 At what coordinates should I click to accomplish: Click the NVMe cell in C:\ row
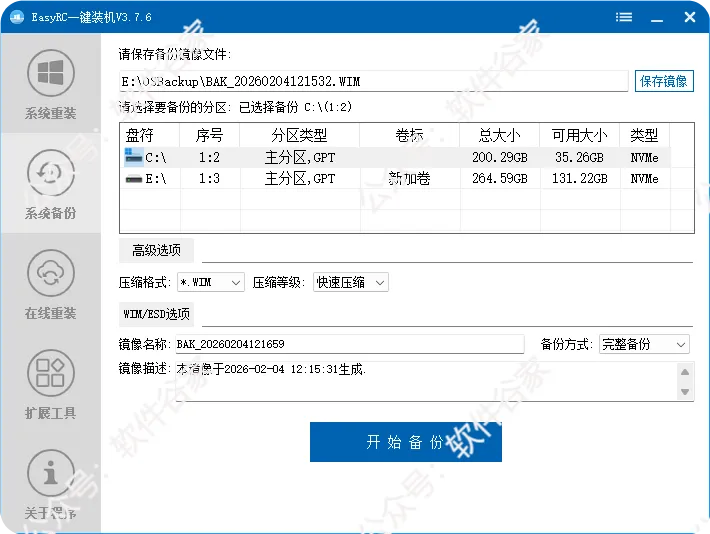pos(644,157)
